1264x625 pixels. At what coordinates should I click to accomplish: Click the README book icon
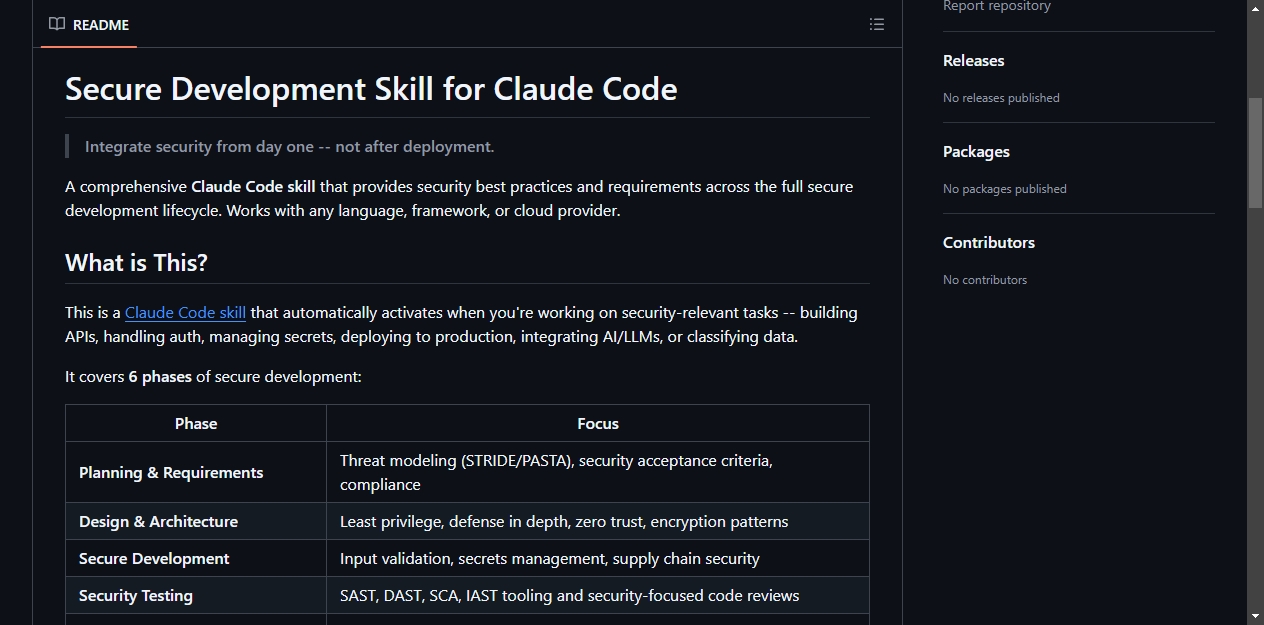pos(57,25)
